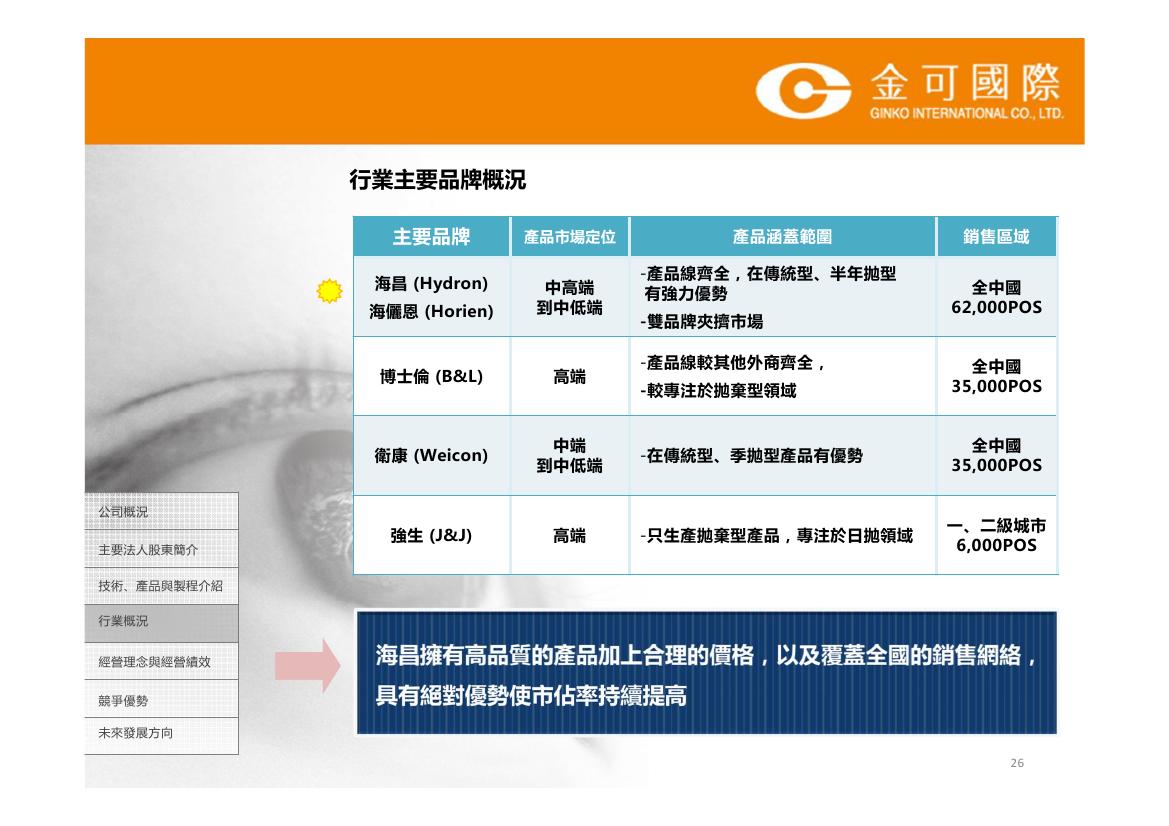This screenshot has height=826, width=1169.
Task: Click 中高端 到中低端 positioning in Hydron row
Action: click(x=570, y=297)
